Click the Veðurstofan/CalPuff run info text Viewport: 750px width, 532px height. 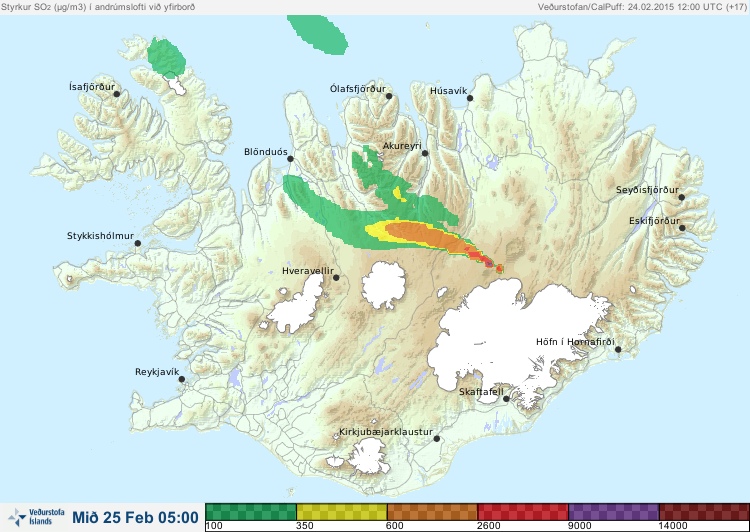(642, 7)
